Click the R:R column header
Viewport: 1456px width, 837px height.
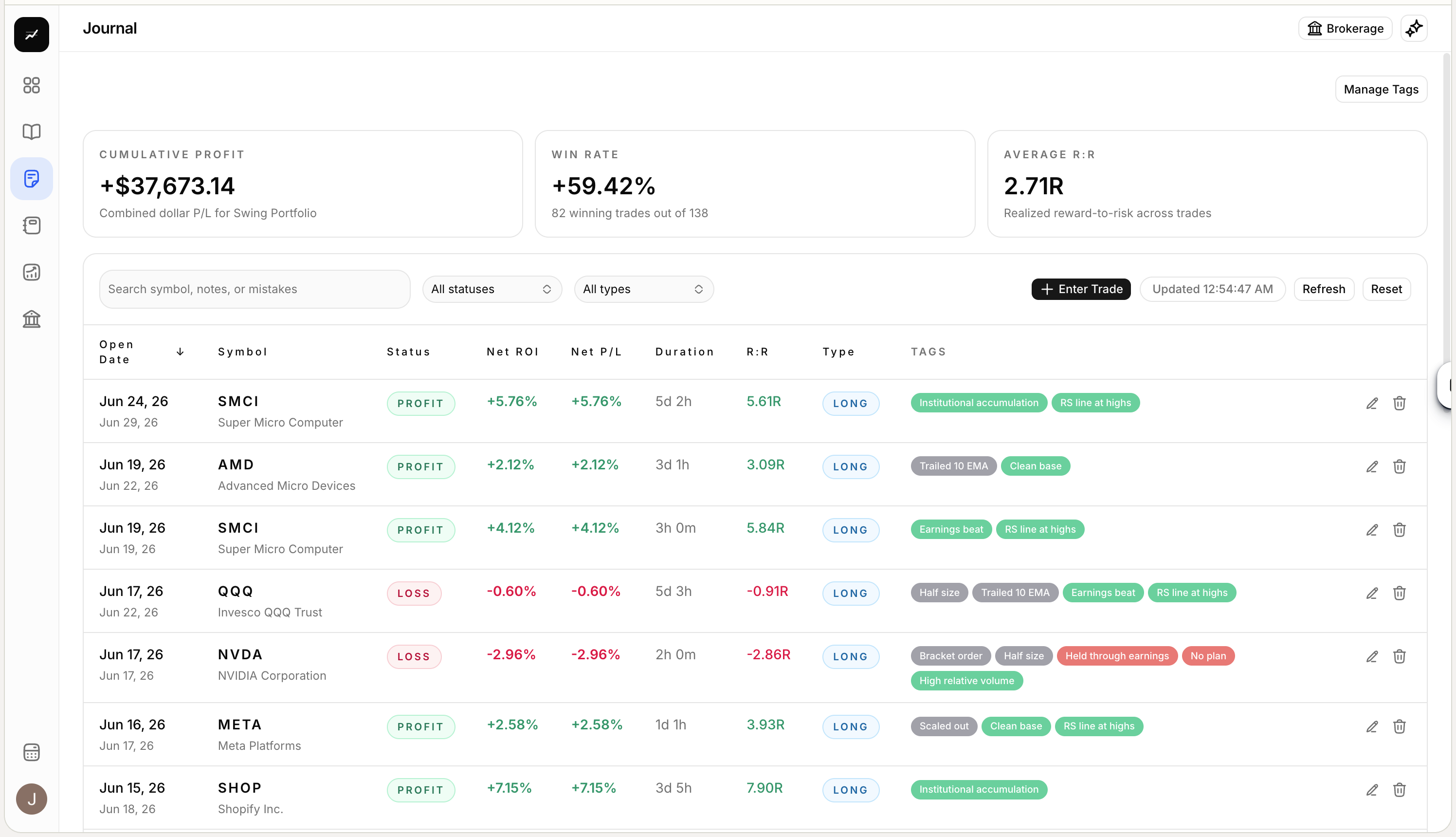coord(757,352)
